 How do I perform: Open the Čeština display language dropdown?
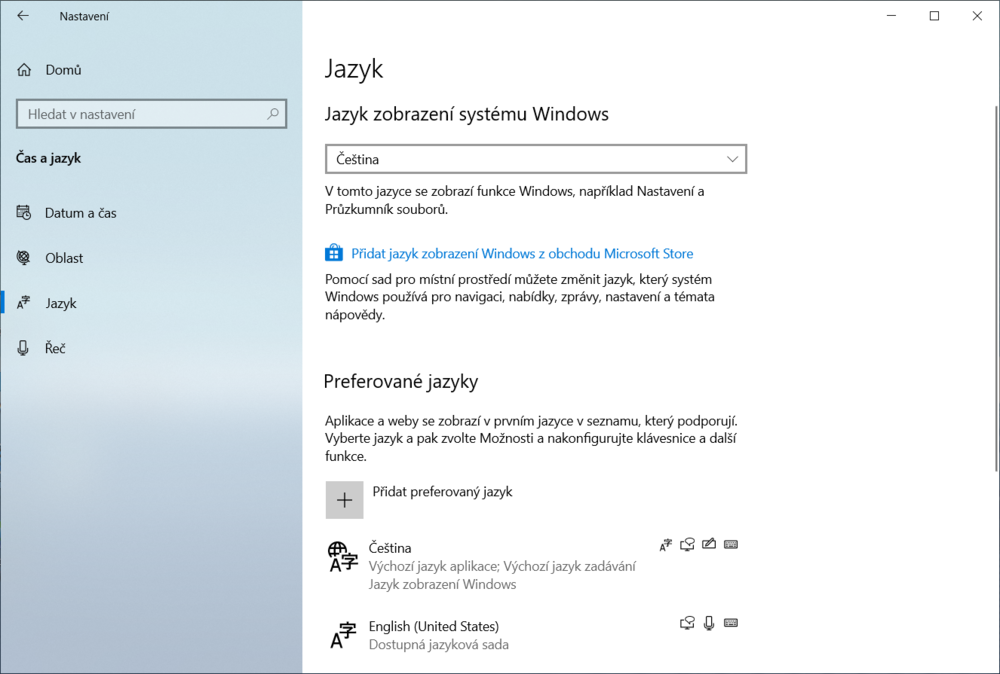[535, 159]
